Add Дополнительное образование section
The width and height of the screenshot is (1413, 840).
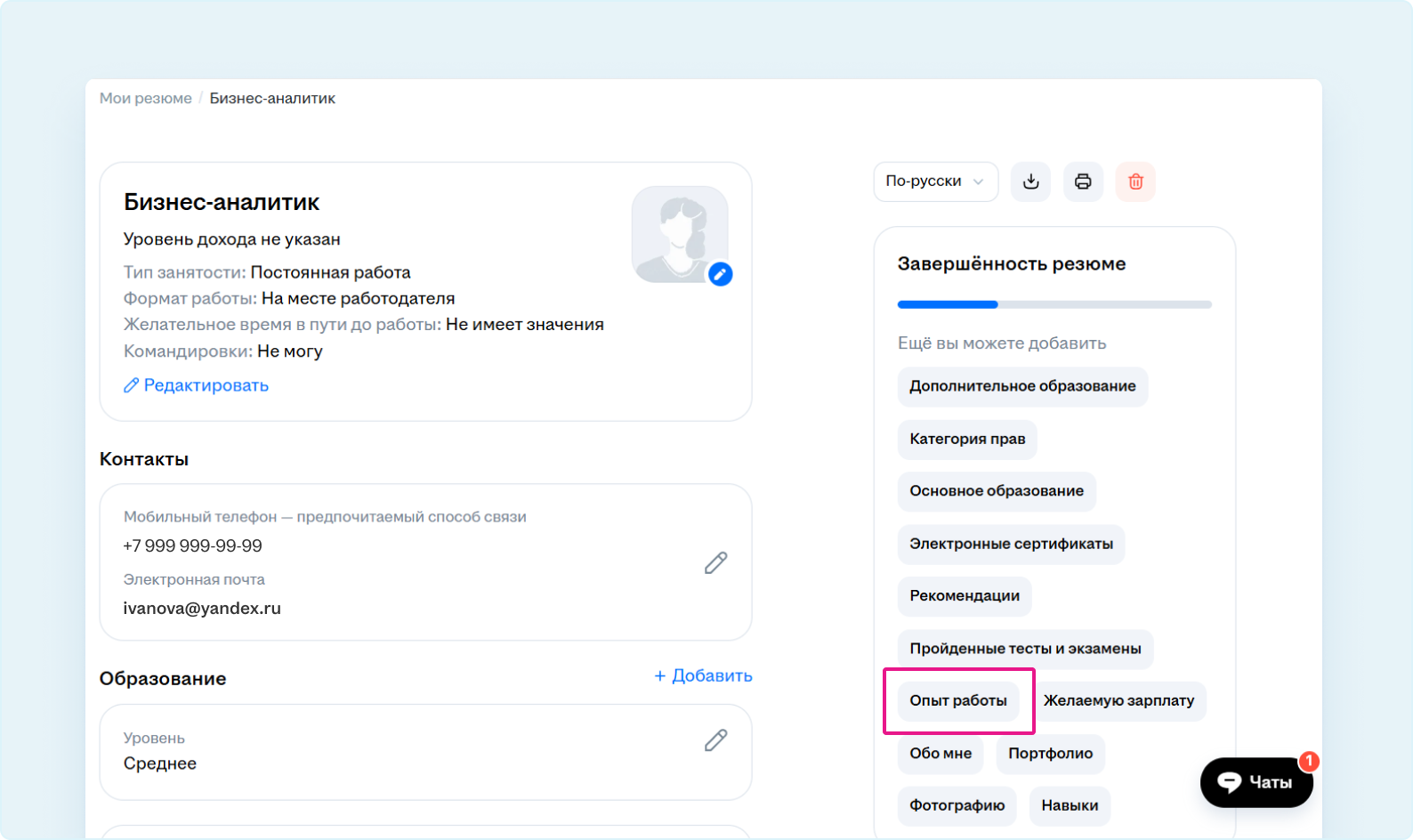pos(1022,386)
